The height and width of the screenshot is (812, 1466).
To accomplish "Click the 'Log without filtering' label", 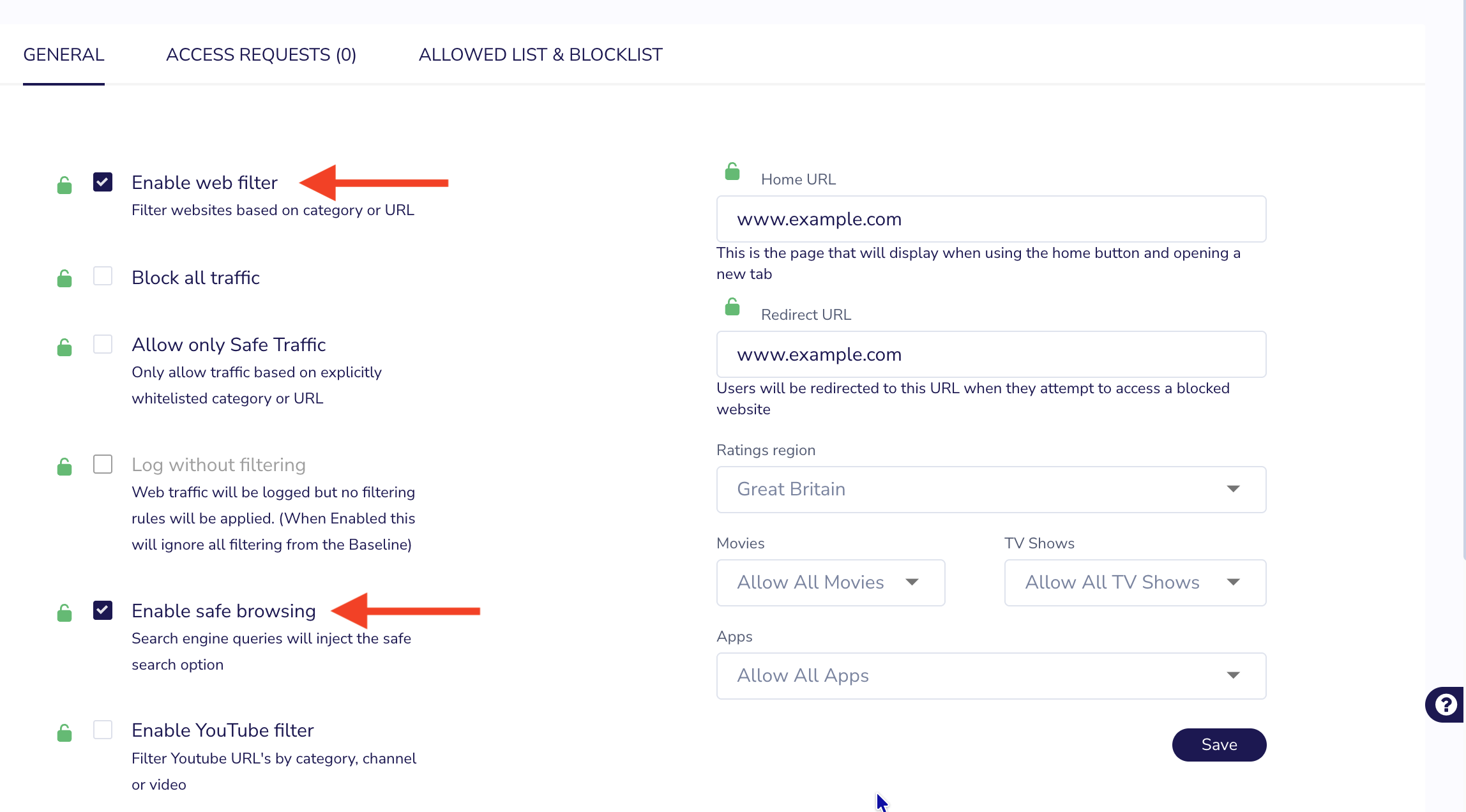I will click(218, 465).
